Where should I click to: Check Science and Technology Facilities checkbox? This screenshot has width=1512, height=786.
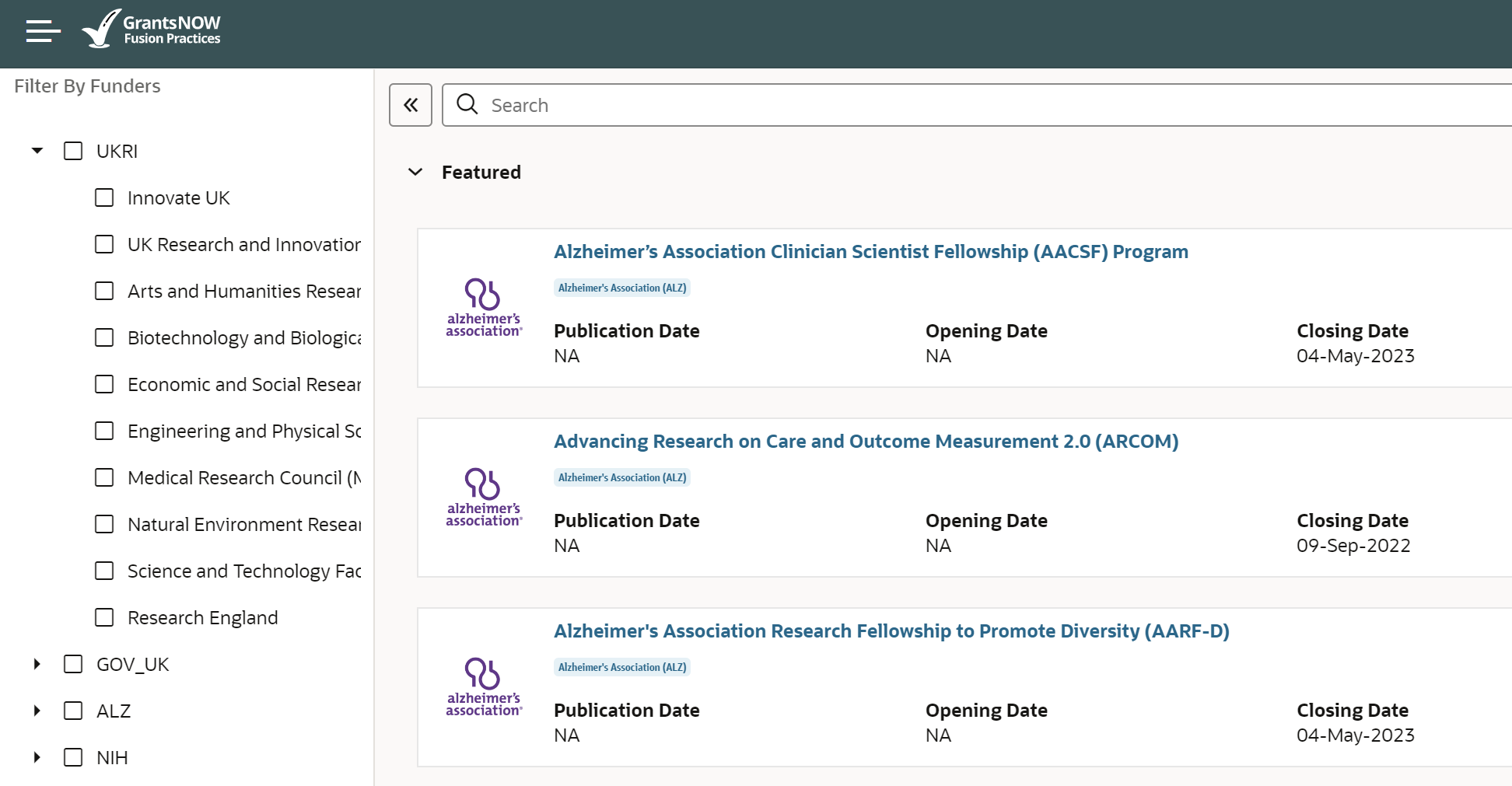(104, 571)
